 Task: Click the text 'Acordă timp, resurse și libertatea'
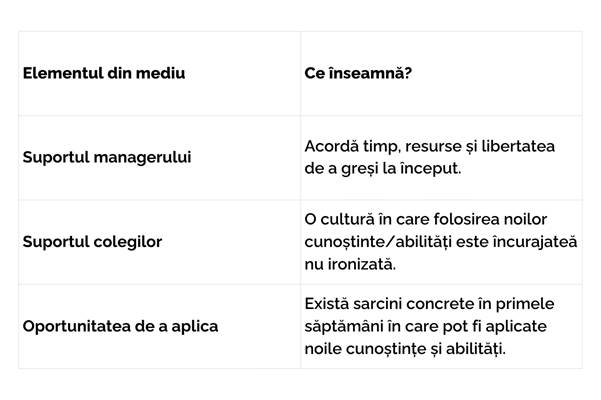(430, 146)
